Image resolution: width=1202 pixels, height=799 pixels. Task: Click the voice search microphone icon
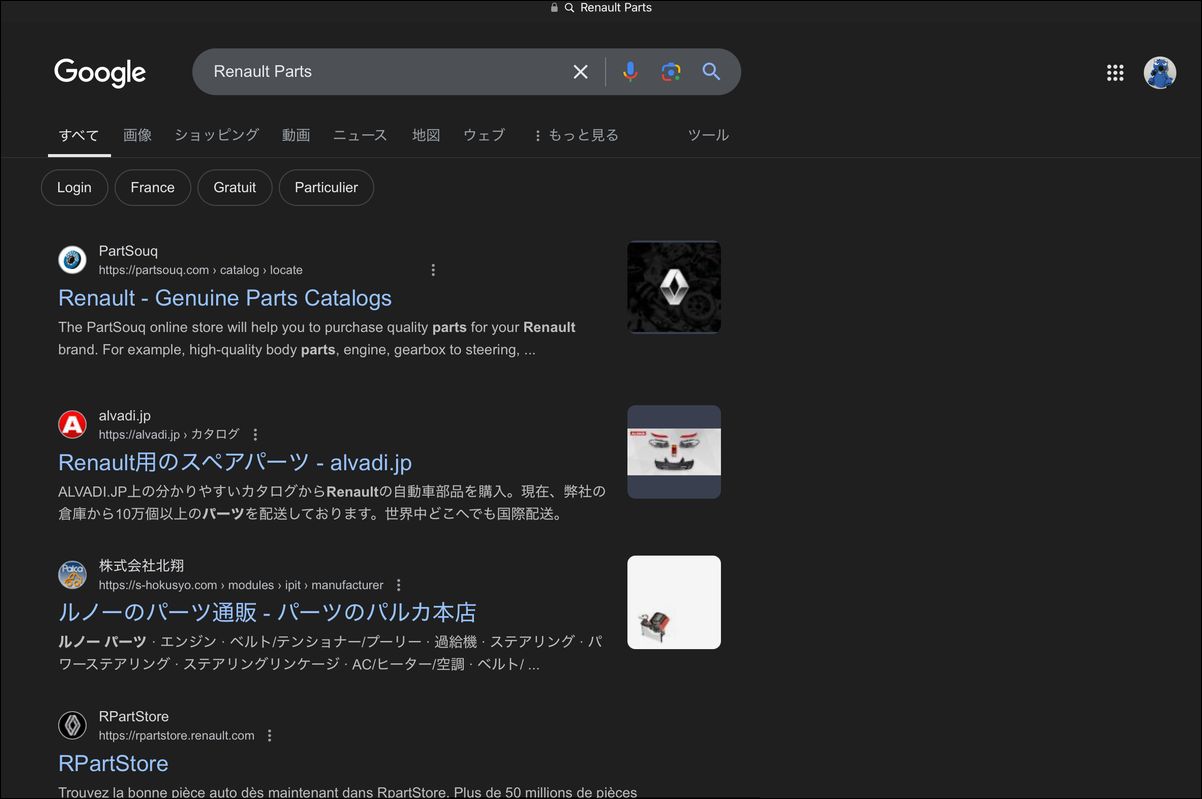click(x=630, y=72)
